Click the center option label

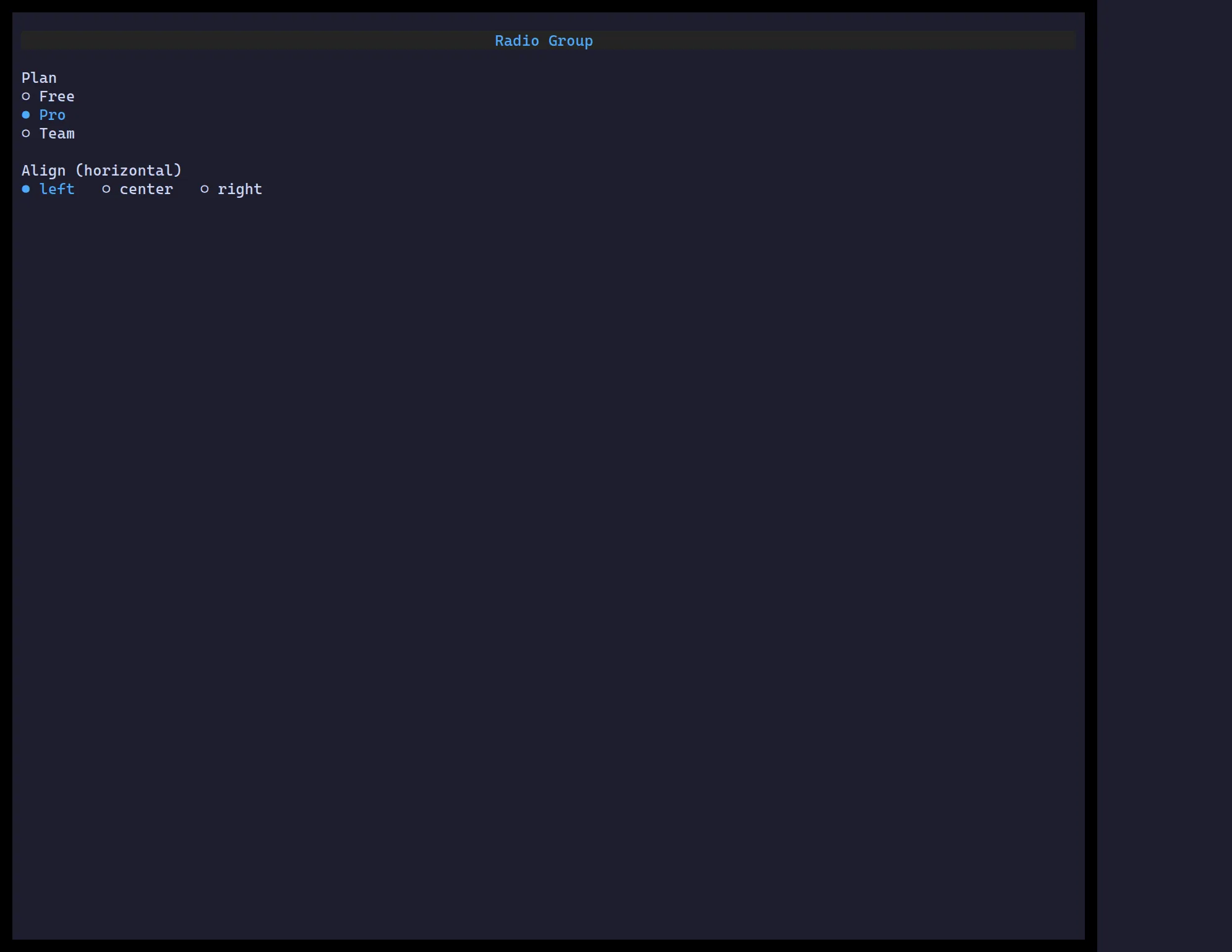click(147, 189)
